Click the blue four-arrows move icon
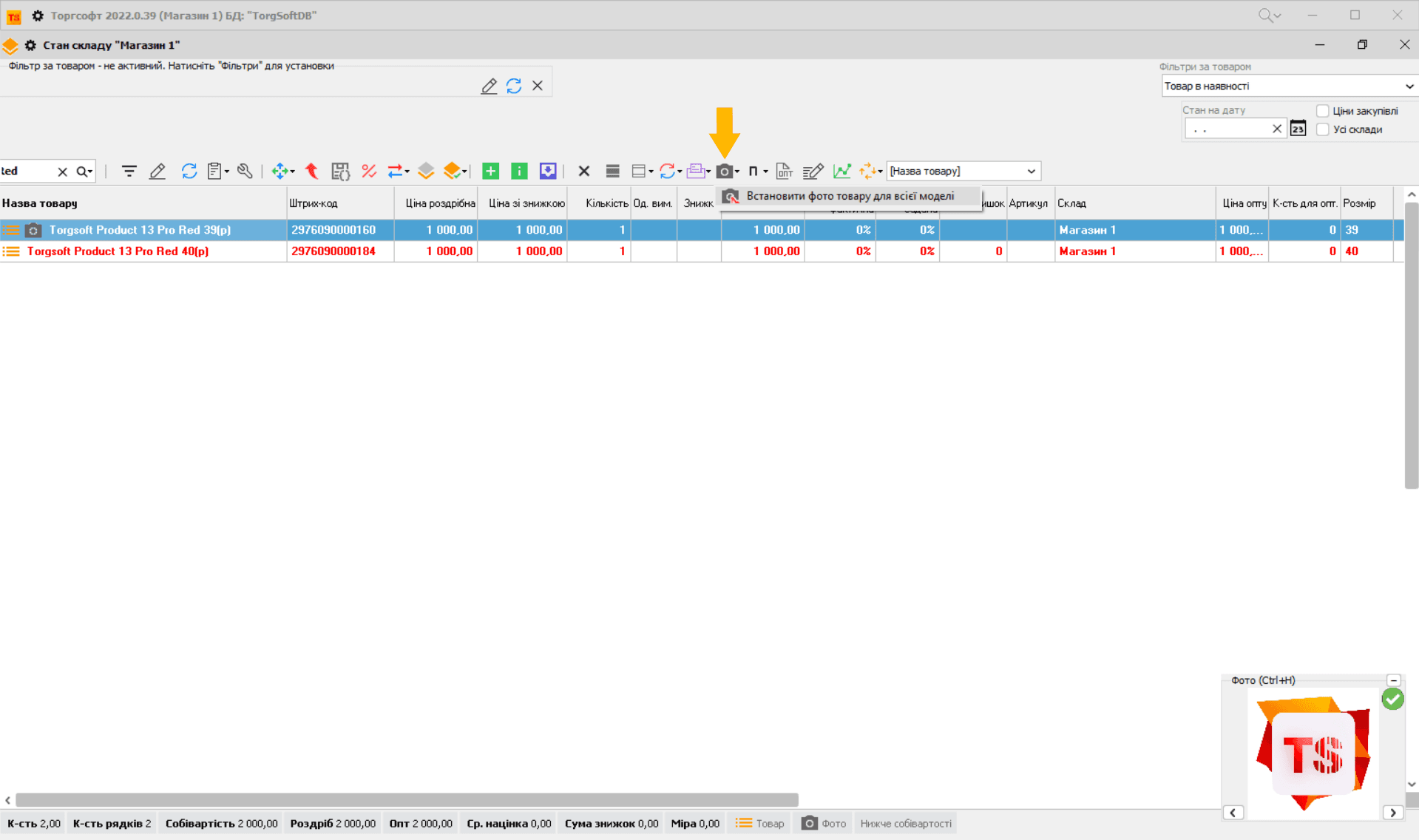 pos(282,171)
